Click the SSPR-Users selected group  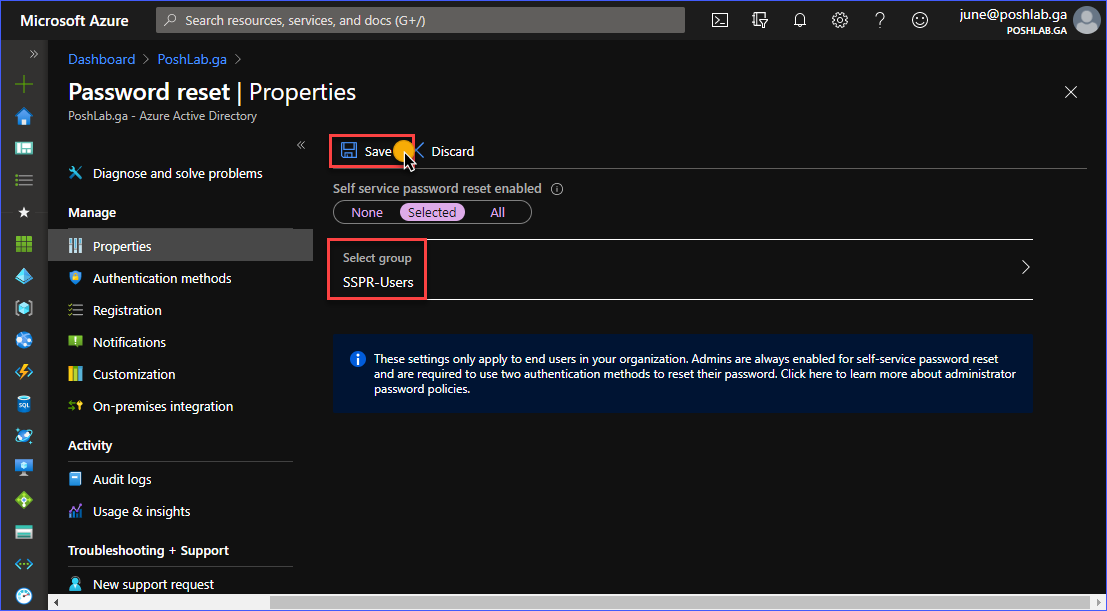click(x=378, y=283)
